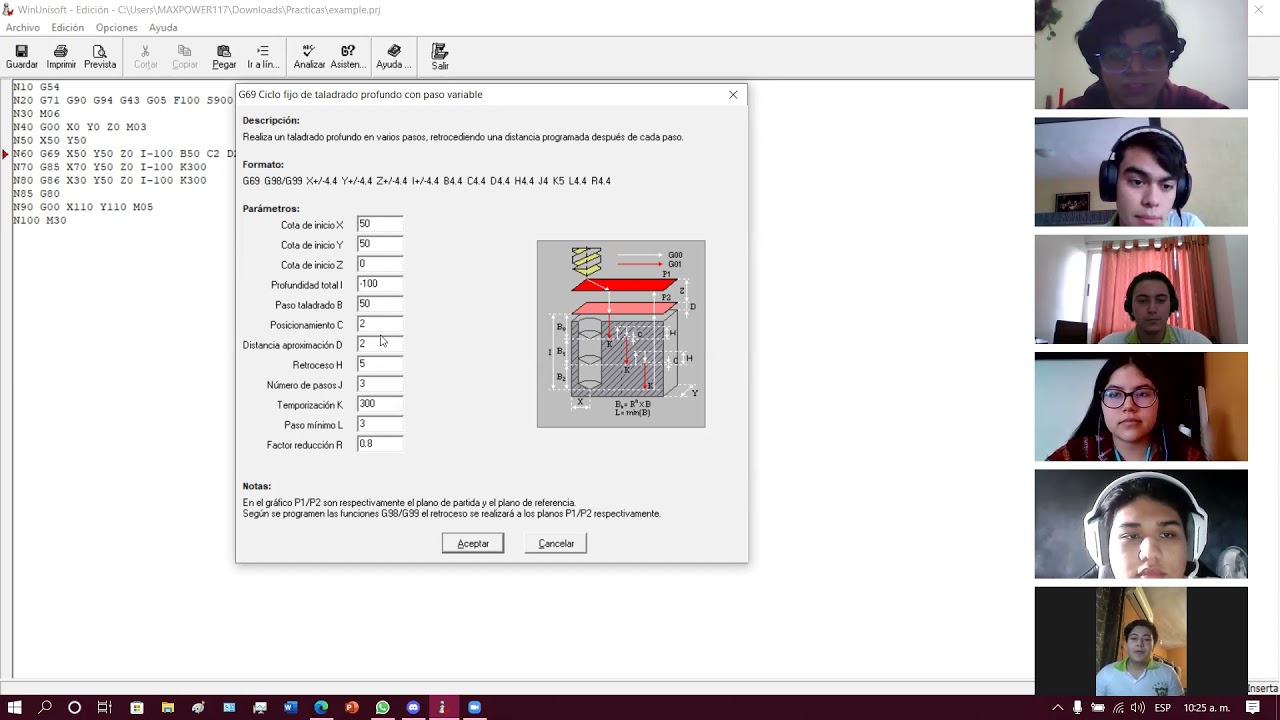The width and height of the screenshot is (1280, 720).
Task: Click the Salir exit icon
Action: [x=440, y=57]
